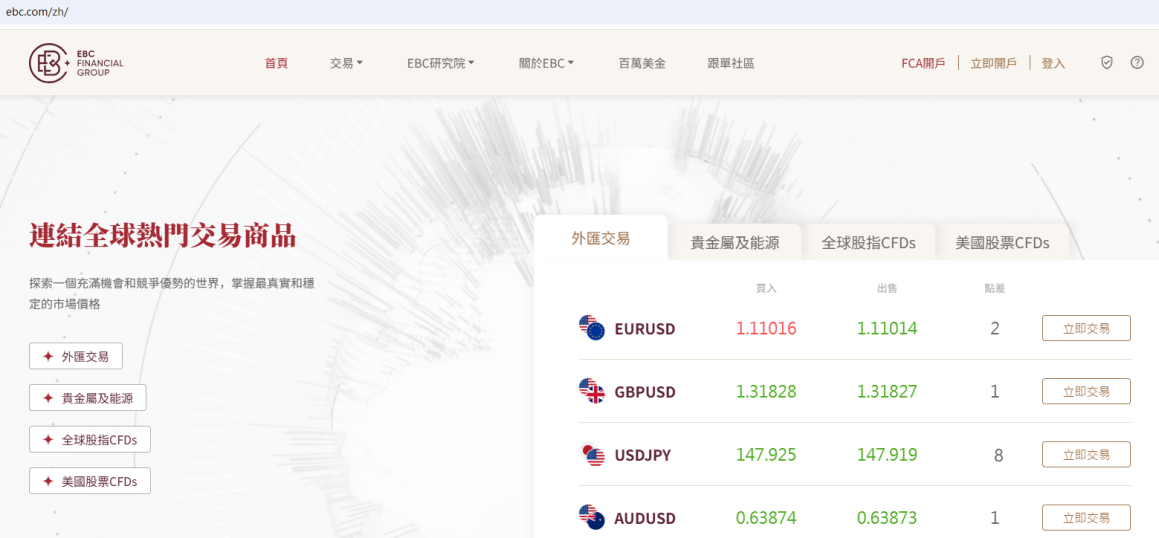Click the left-side 貴金屬及能源 button
Viewport: 1159px width, 538px height.
pyautogui.click(x=87, y=398)
